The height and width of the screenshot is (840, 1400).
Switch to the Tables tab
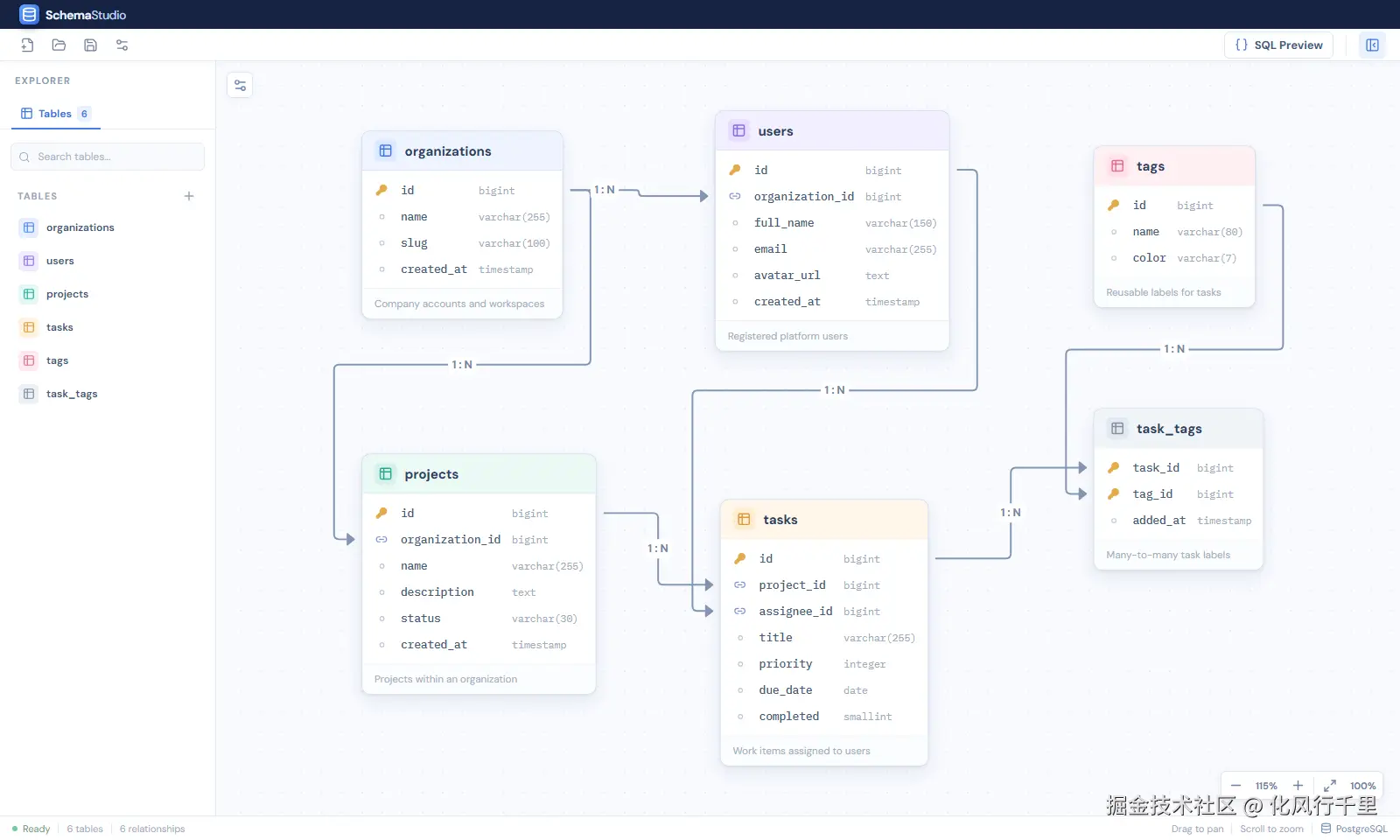coord(56,114)
